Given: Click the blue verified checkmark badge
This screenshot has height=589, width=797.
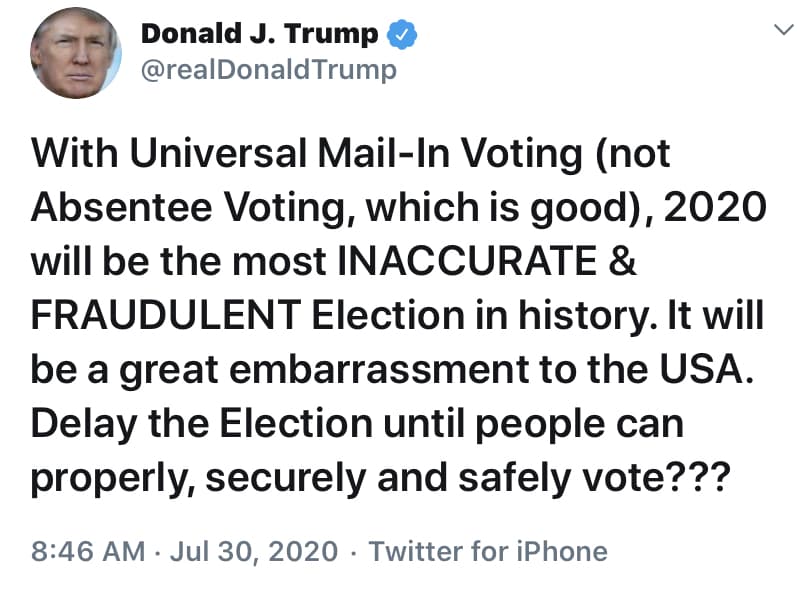Looking at the screenshot, I should click(x=401, y=34).
